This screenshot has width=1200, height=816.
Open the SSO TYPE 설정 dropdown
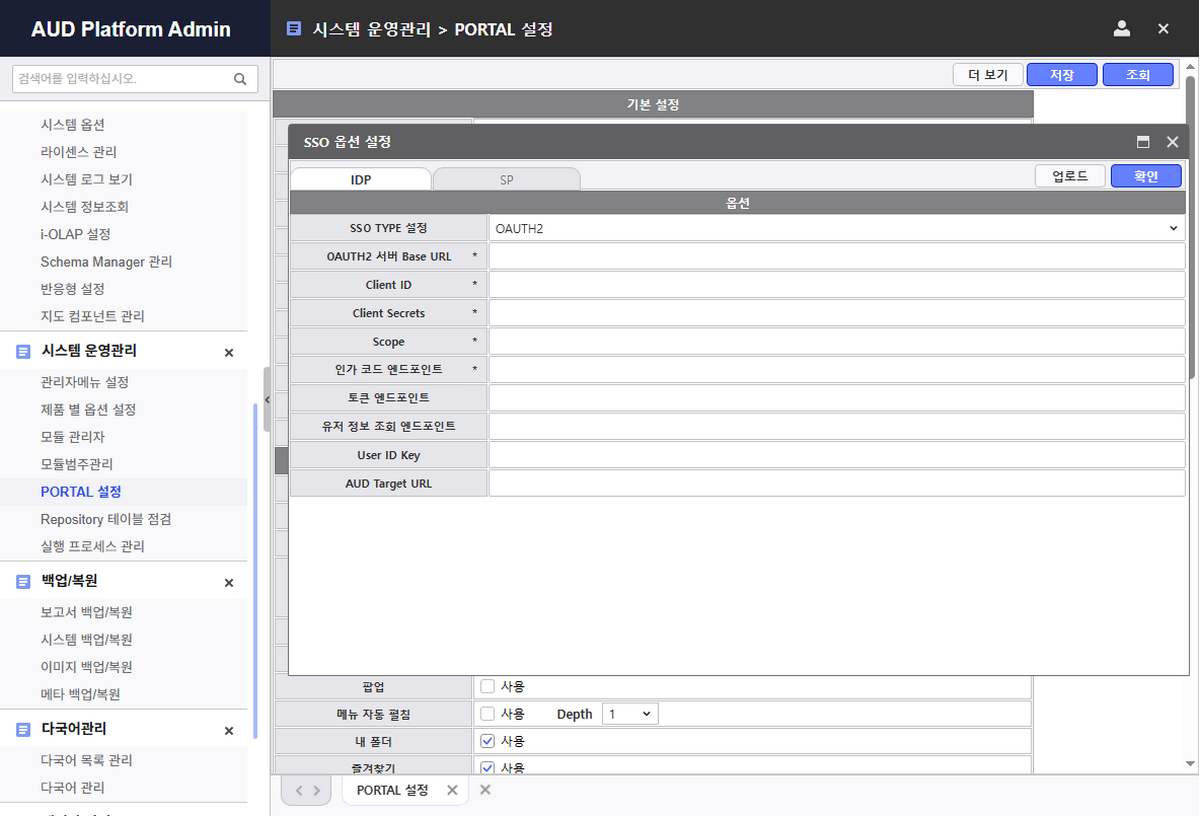(x=836, y=229)
